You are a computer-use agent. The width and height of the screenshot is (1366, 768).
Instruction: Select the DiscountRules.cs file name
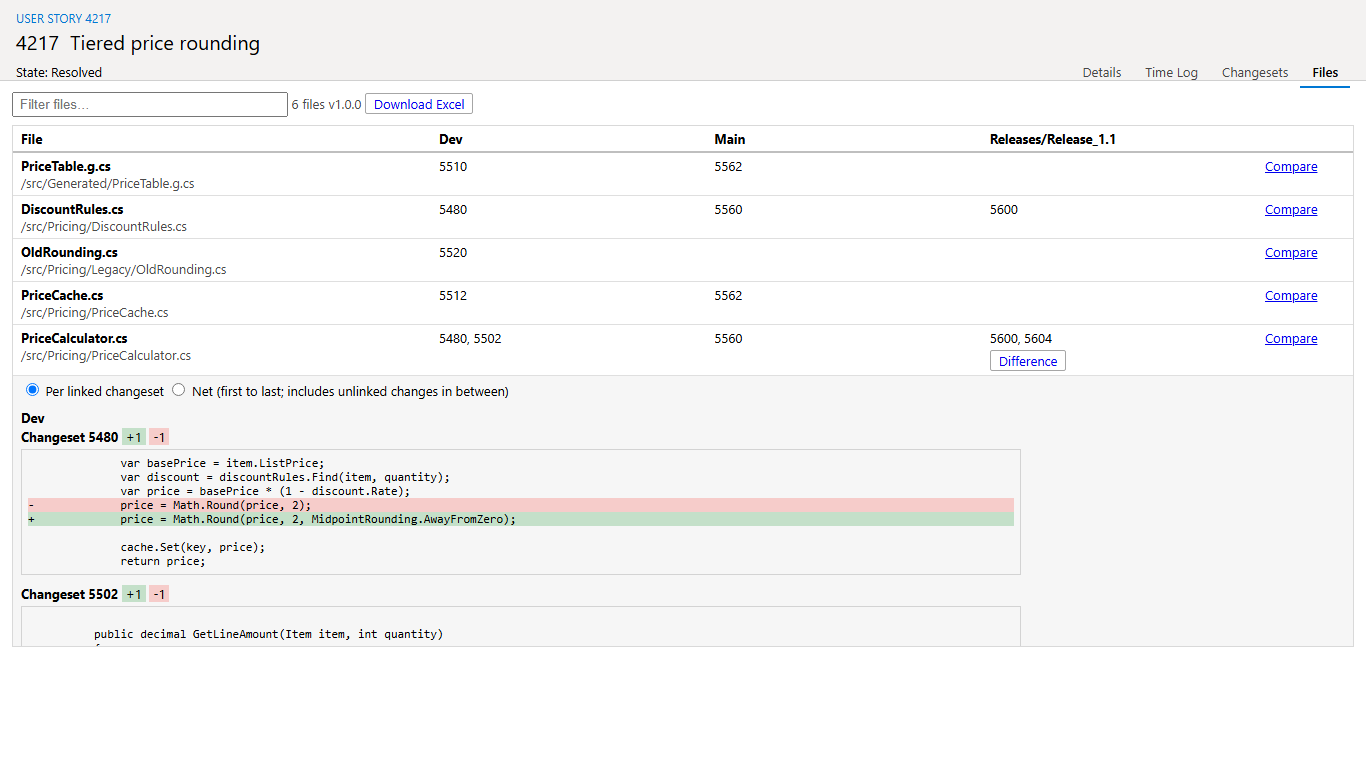click(72, 210)
